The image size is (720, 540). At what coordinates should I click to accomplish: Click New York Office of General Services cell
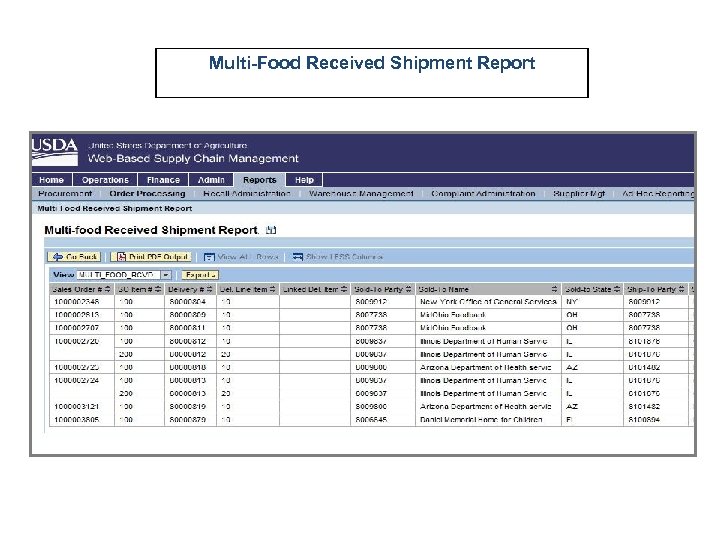(x=488, y=302)
